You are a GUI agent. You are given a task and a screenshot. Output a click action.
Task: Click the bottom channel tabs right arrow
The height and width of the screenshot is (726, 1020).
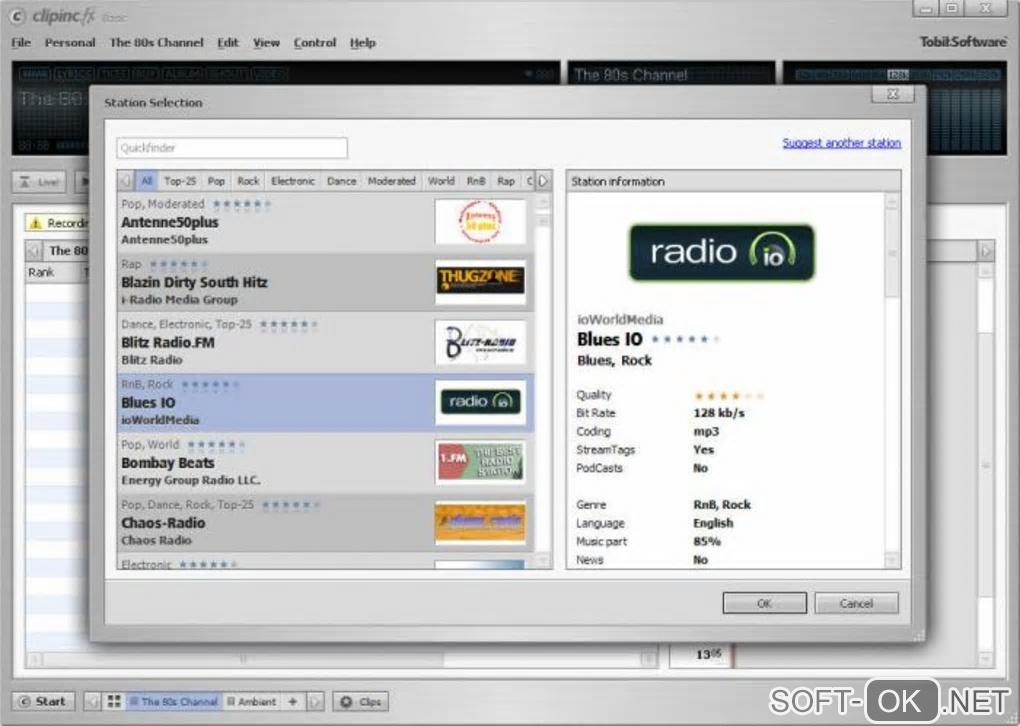point(315,701)
